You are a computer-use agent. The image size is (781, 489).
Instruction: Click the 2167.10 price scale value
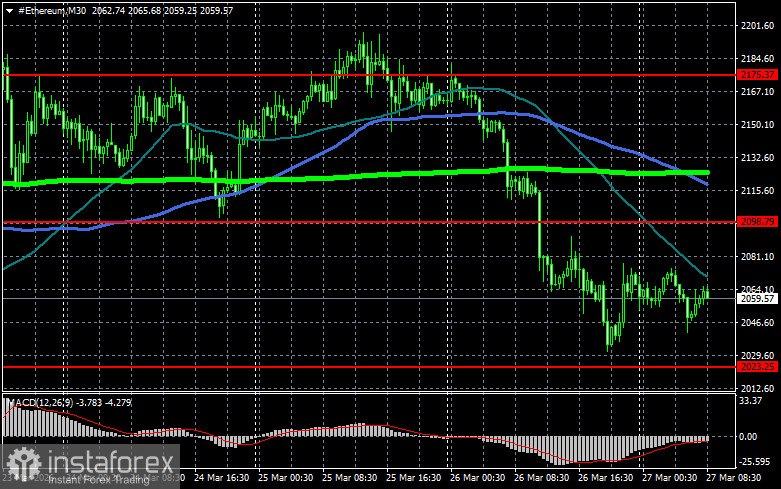point(758,92)
